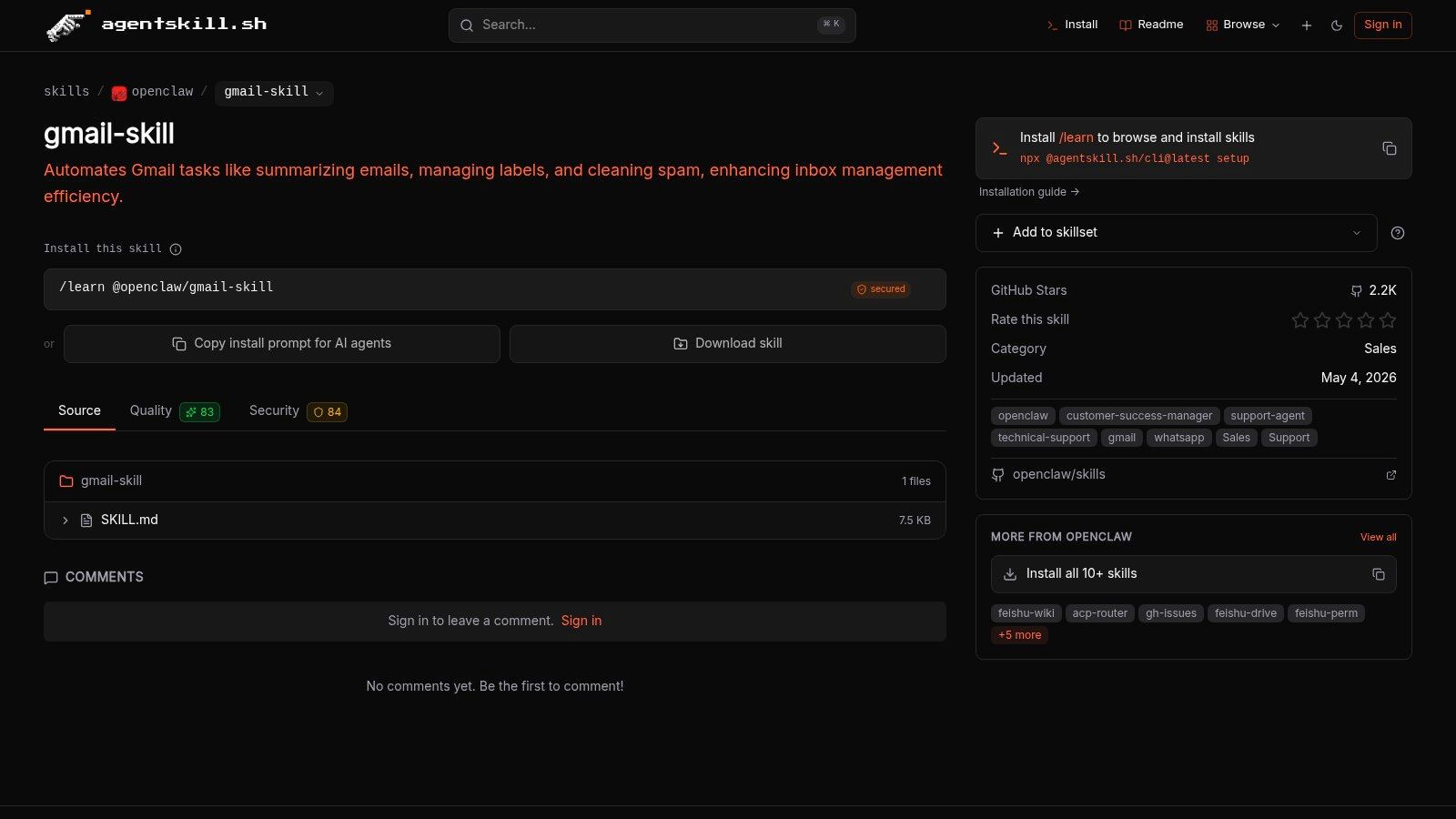Rate this skill four stars
Viewport: 1456px width, 819px height.
point(1366,320)
